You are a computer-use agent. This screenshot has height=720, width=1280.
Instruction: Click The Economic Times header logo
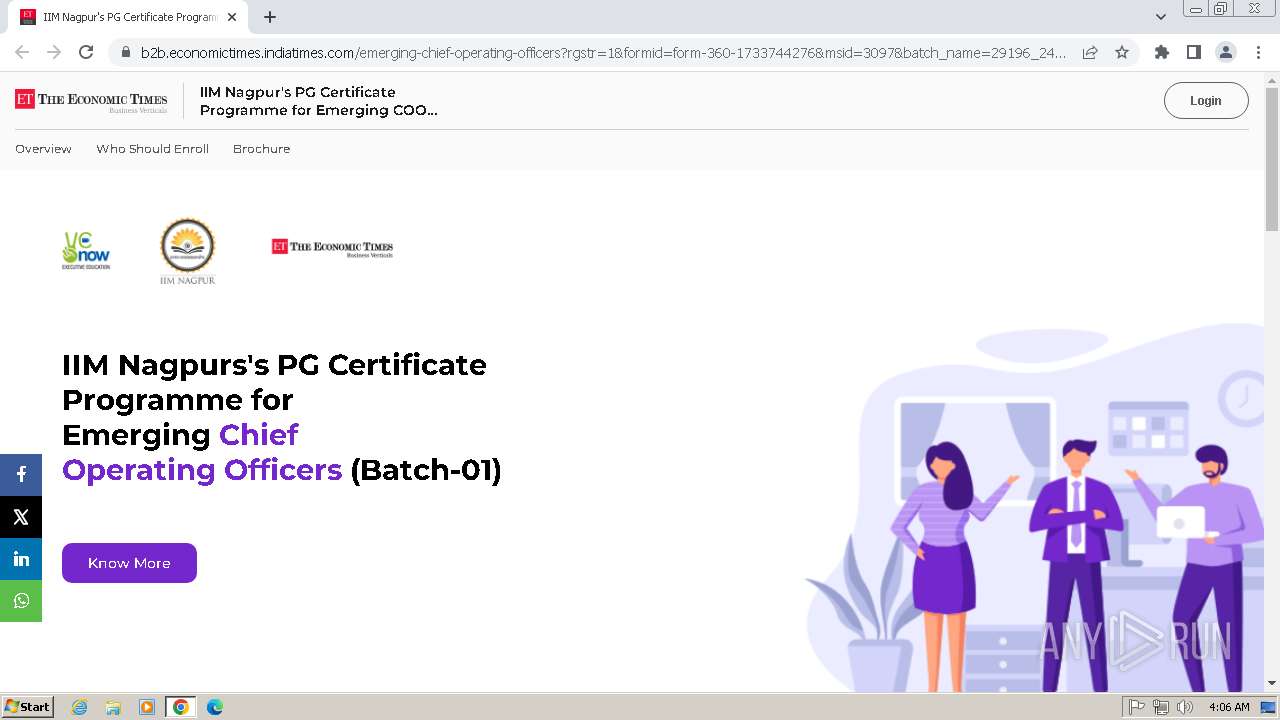pyautogui.click(x=91, y=101)
